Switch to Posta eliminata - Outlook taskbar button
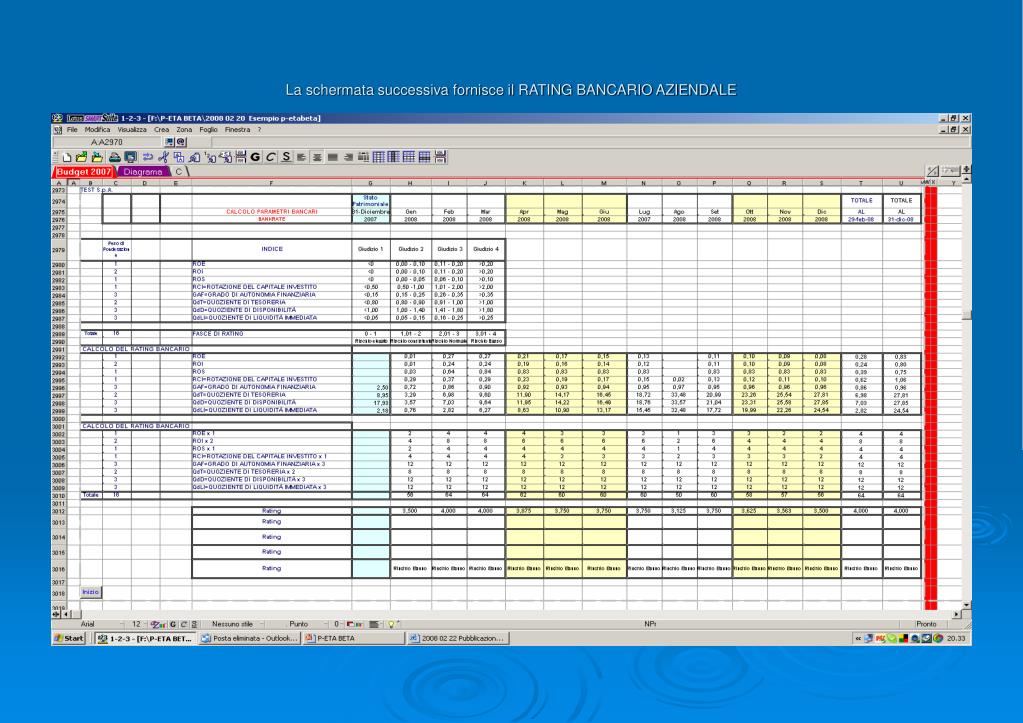Screen dimensions: 1023x723 [x=250, y=638]
